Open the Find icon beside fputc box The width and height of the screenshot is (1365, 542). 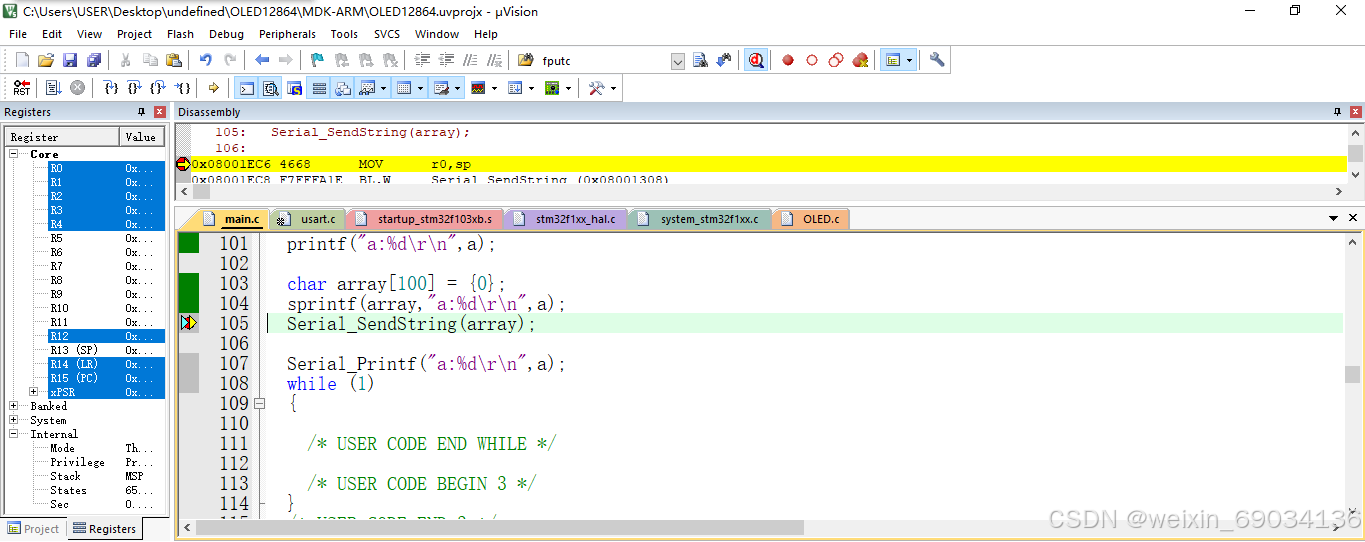point(700,60)
